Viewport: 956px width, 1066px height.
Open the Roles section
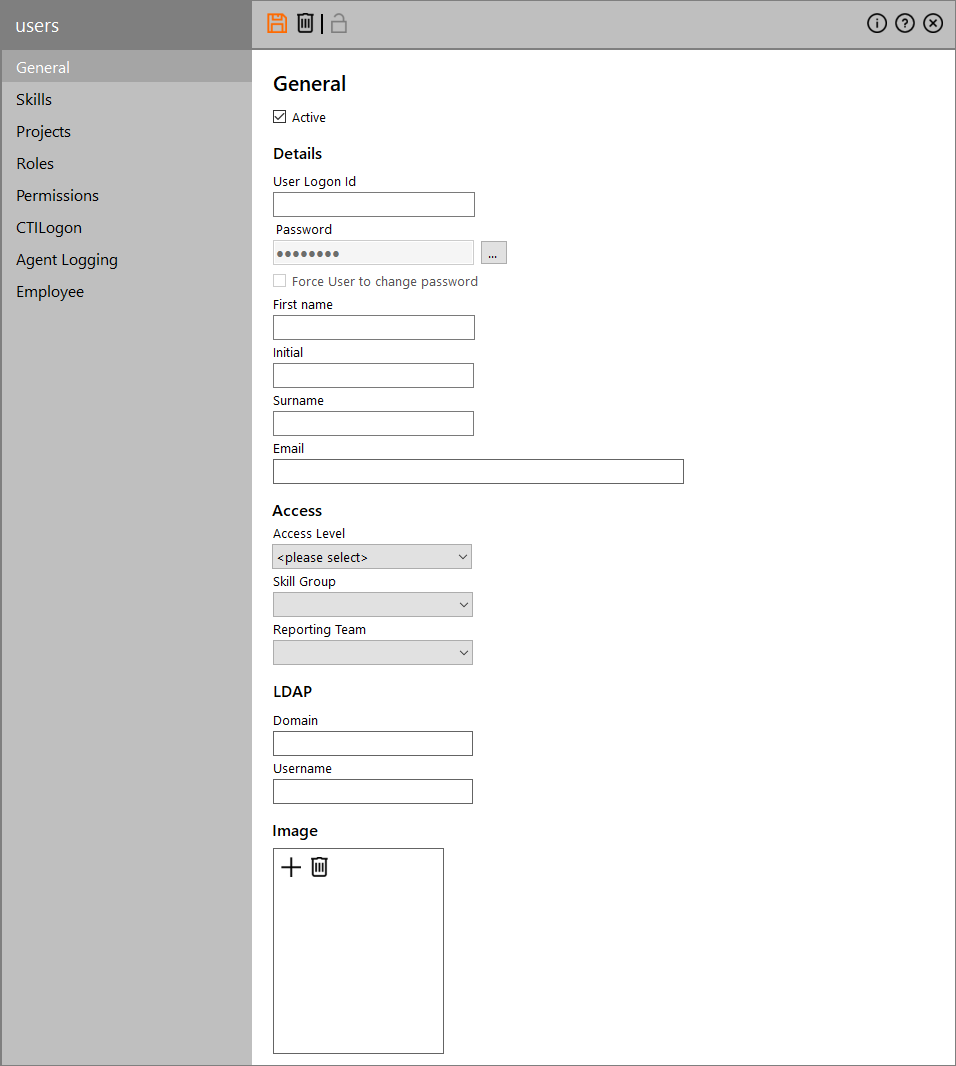126,163
